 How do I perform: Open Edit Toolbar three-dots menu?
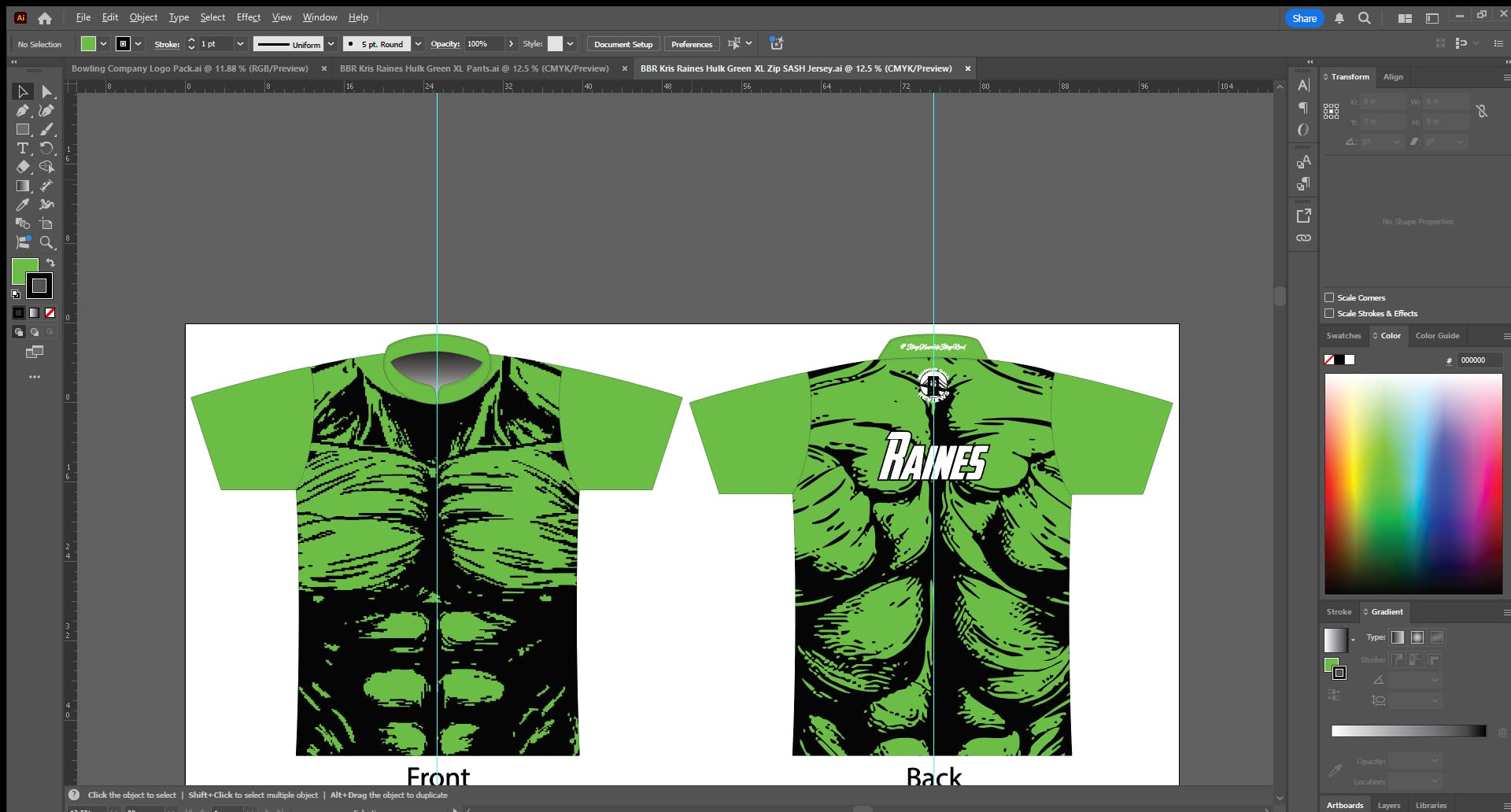click(x=35, y=378)
